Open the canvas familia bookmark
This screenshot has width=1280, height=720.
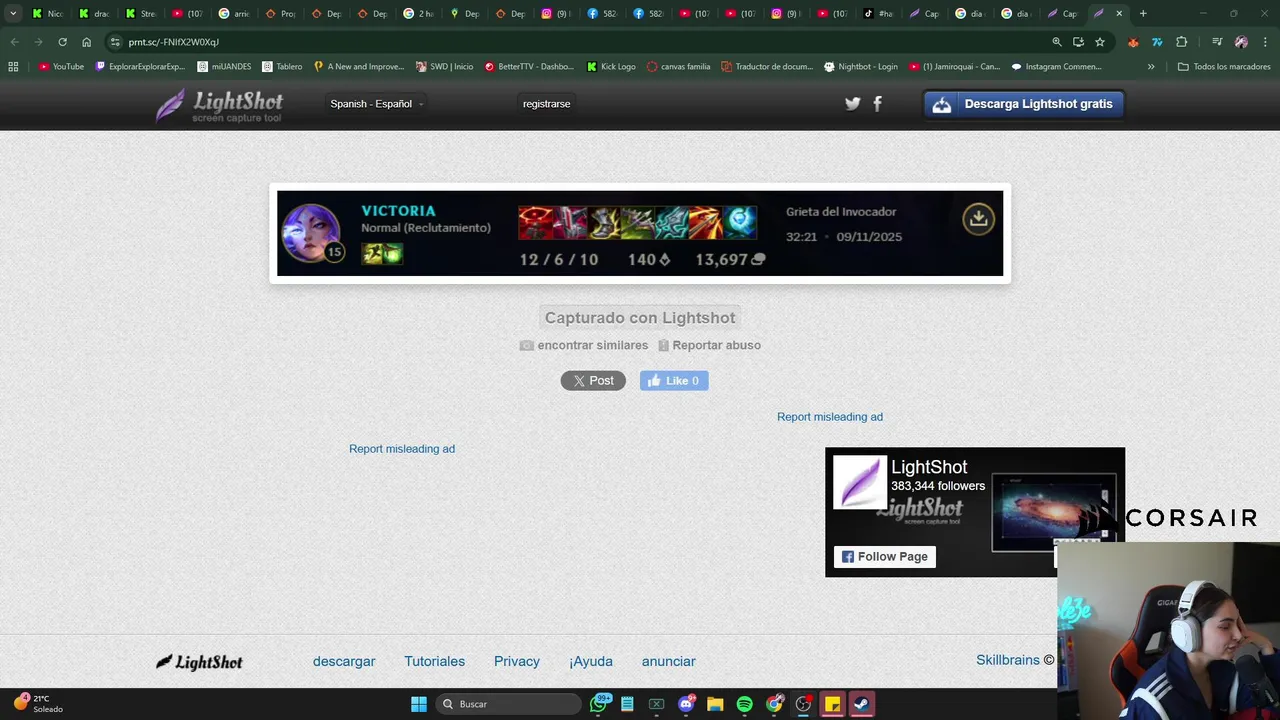click(679, 67)
